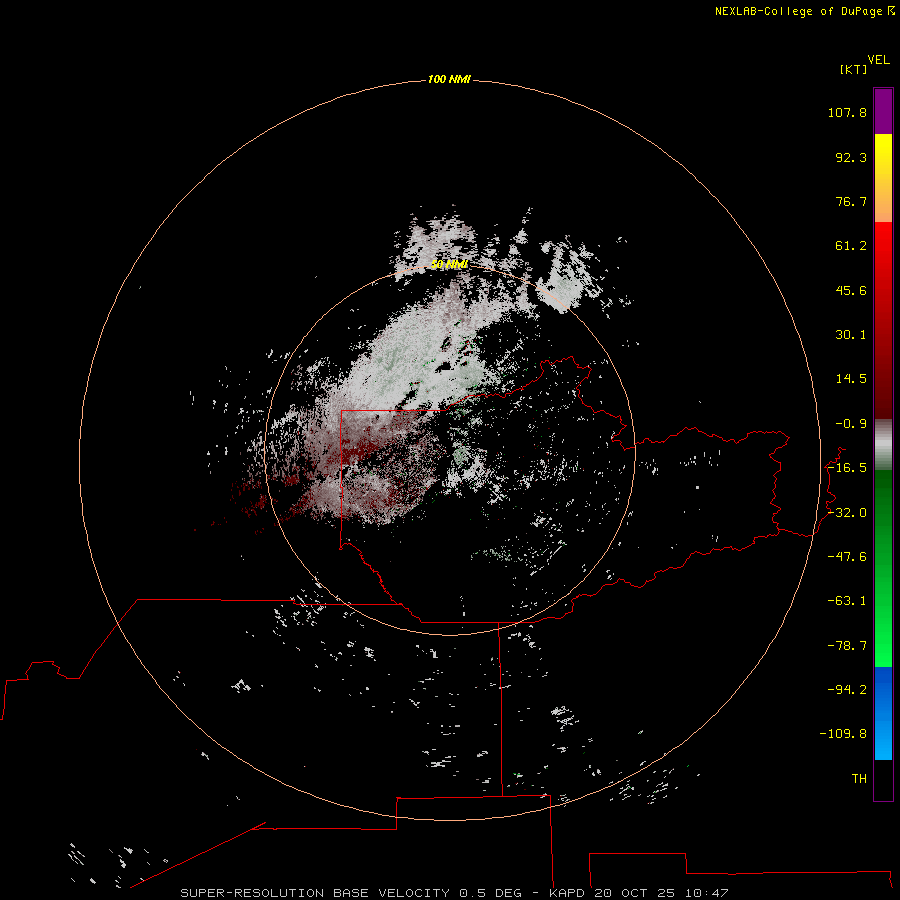Click the 0.5 DEG elevation text

pyautogui.click(x=490, y=893)
